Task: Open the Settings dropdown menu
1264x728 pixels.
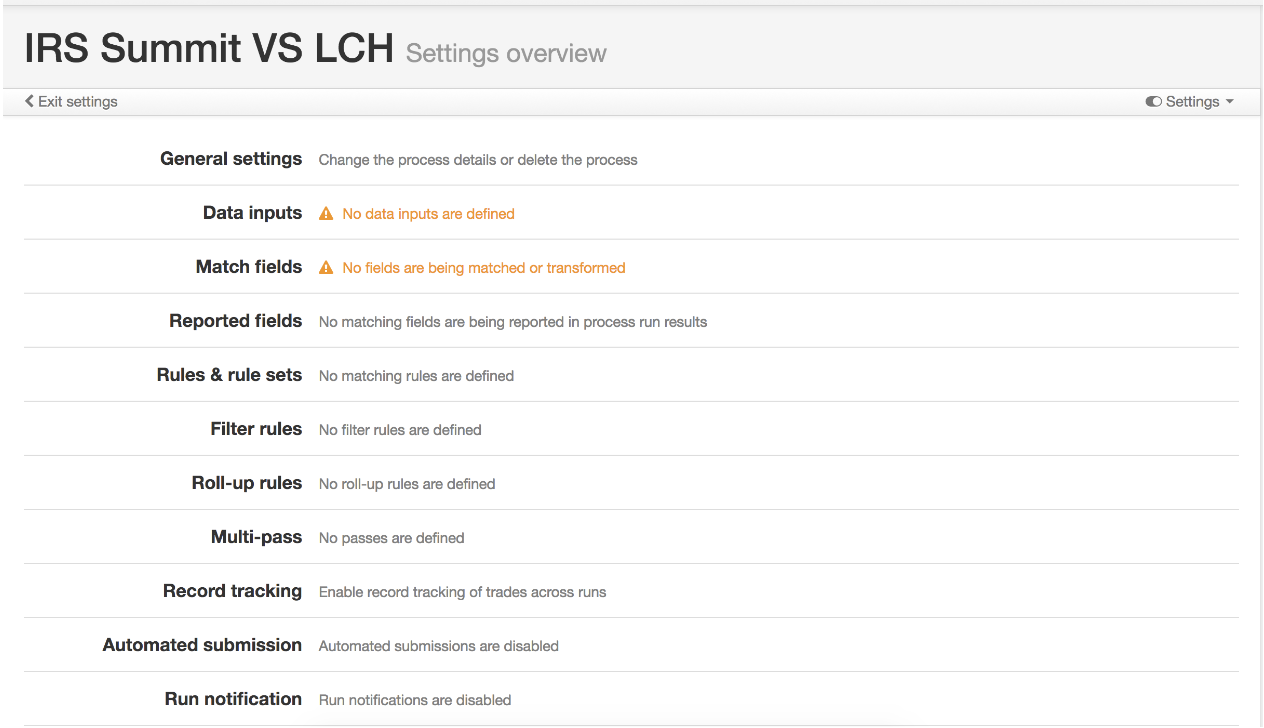Action: [x=1190, y=102]
